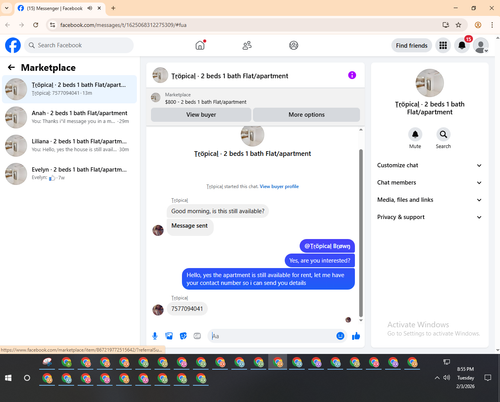Open the Anah conversation
500x402 pixels.
(69, 117)
